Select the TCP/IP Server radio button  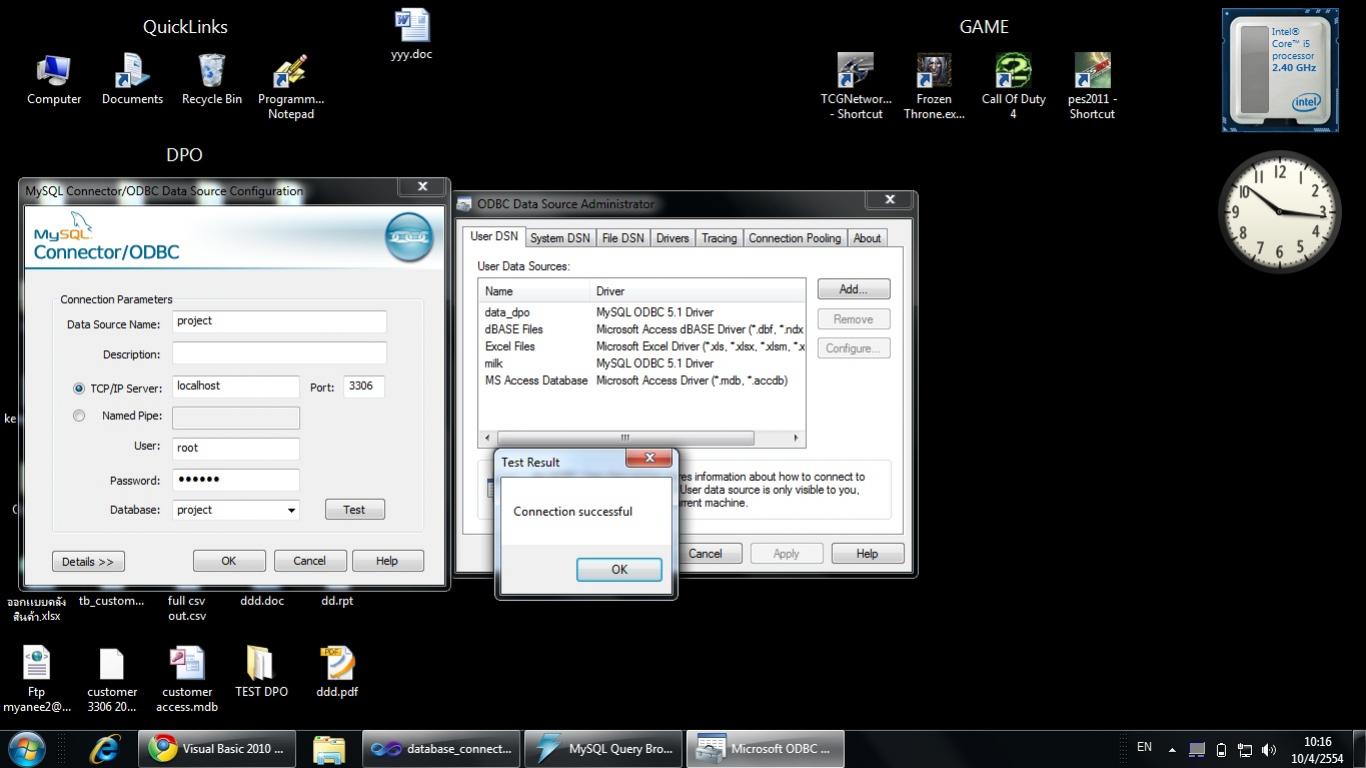click(x=79, y=388)
